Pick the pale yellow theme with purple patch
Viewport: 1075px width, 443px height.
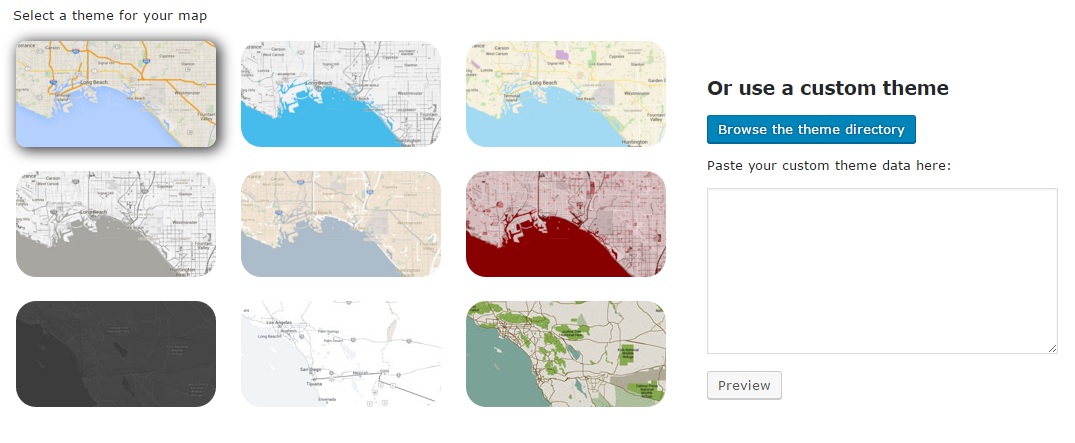(566, 94)
